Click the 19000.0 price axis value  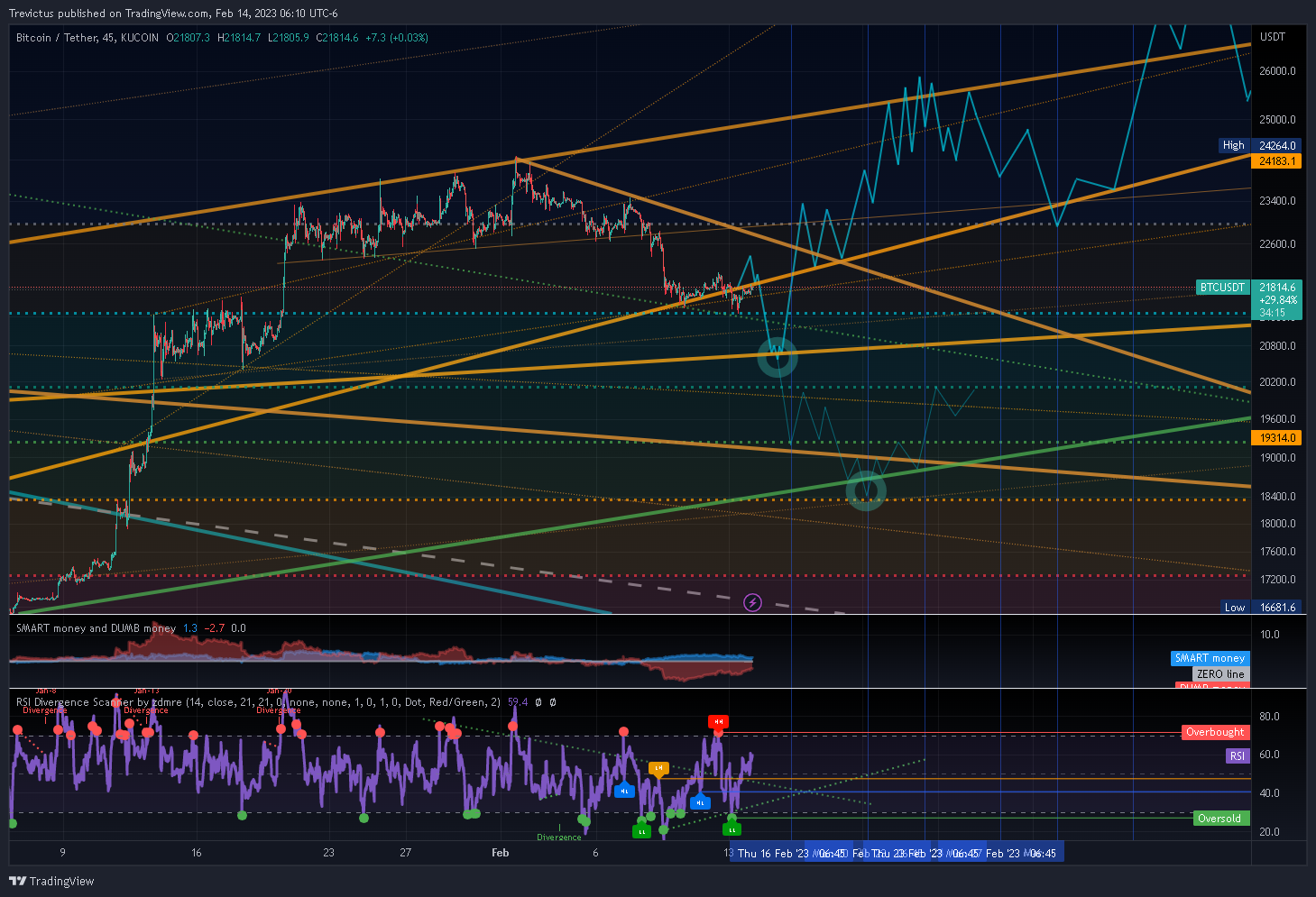click(x=1277, y=458)
